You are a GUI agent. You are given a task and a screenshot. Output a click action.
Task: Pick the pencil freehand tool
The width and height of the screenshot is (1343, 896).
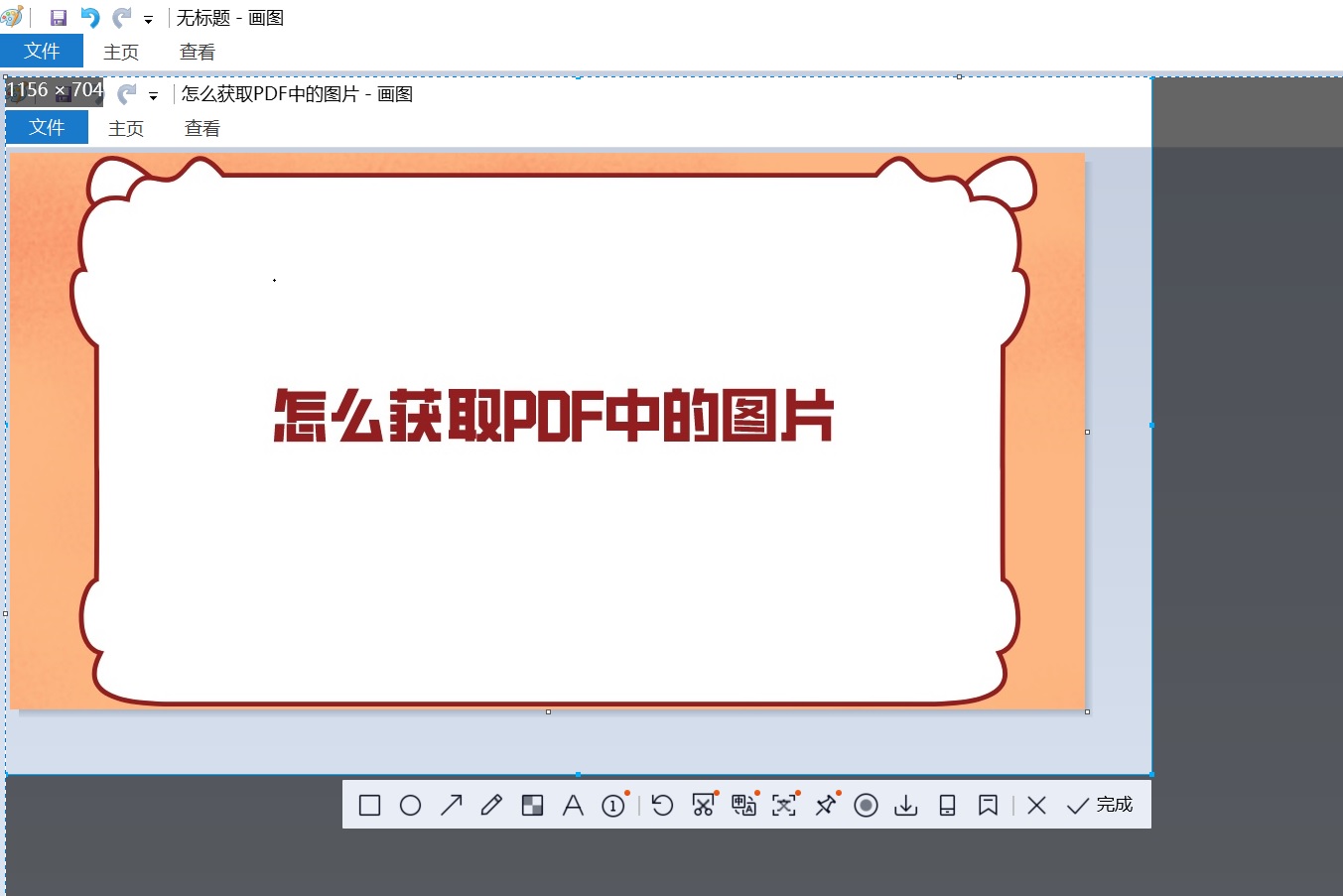pyautogui.click(x=491, y=805)
